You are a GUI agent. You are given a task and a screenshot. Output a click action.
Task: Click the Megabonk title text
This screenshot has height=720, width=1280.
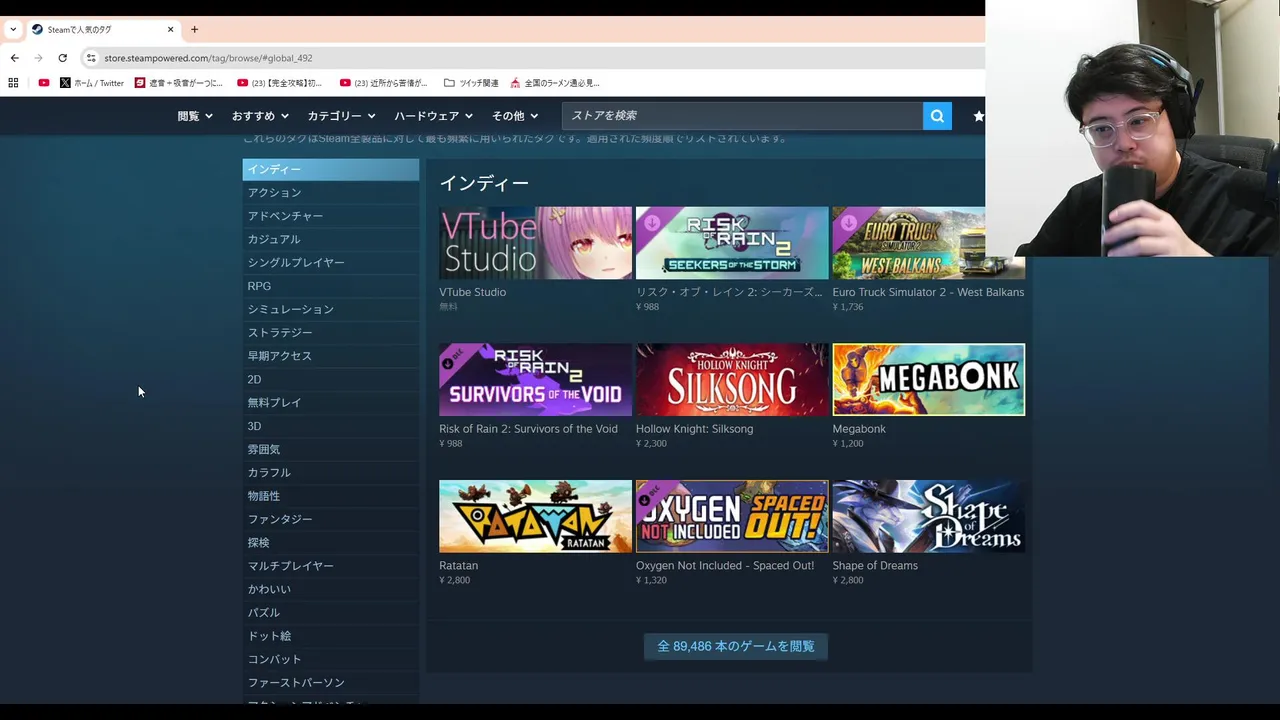pos(859,429)
